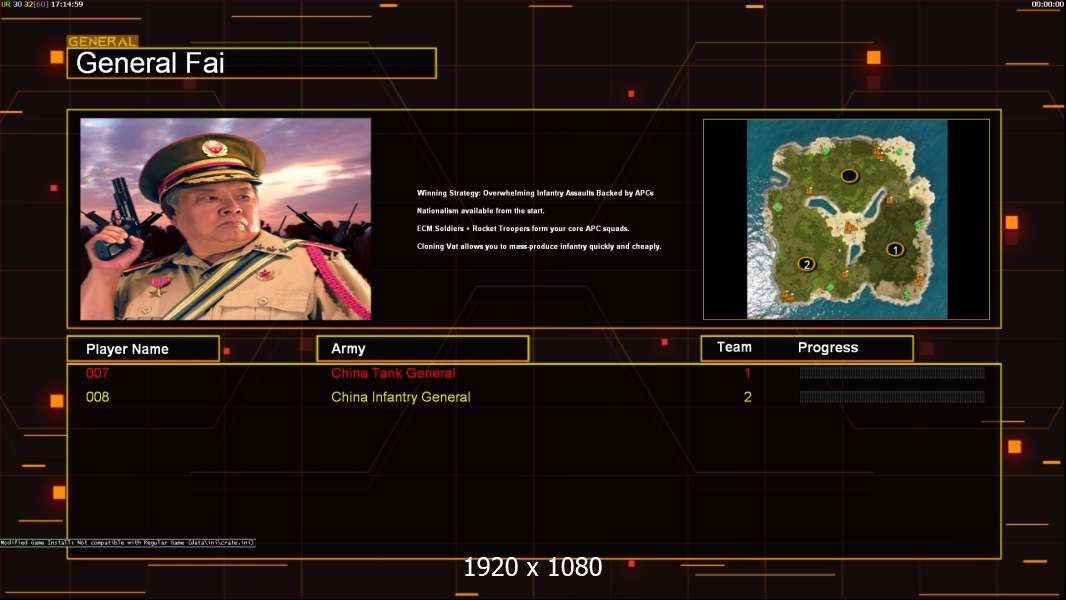
Task: Click the empty black start position marker
Action: coord(849,175)
